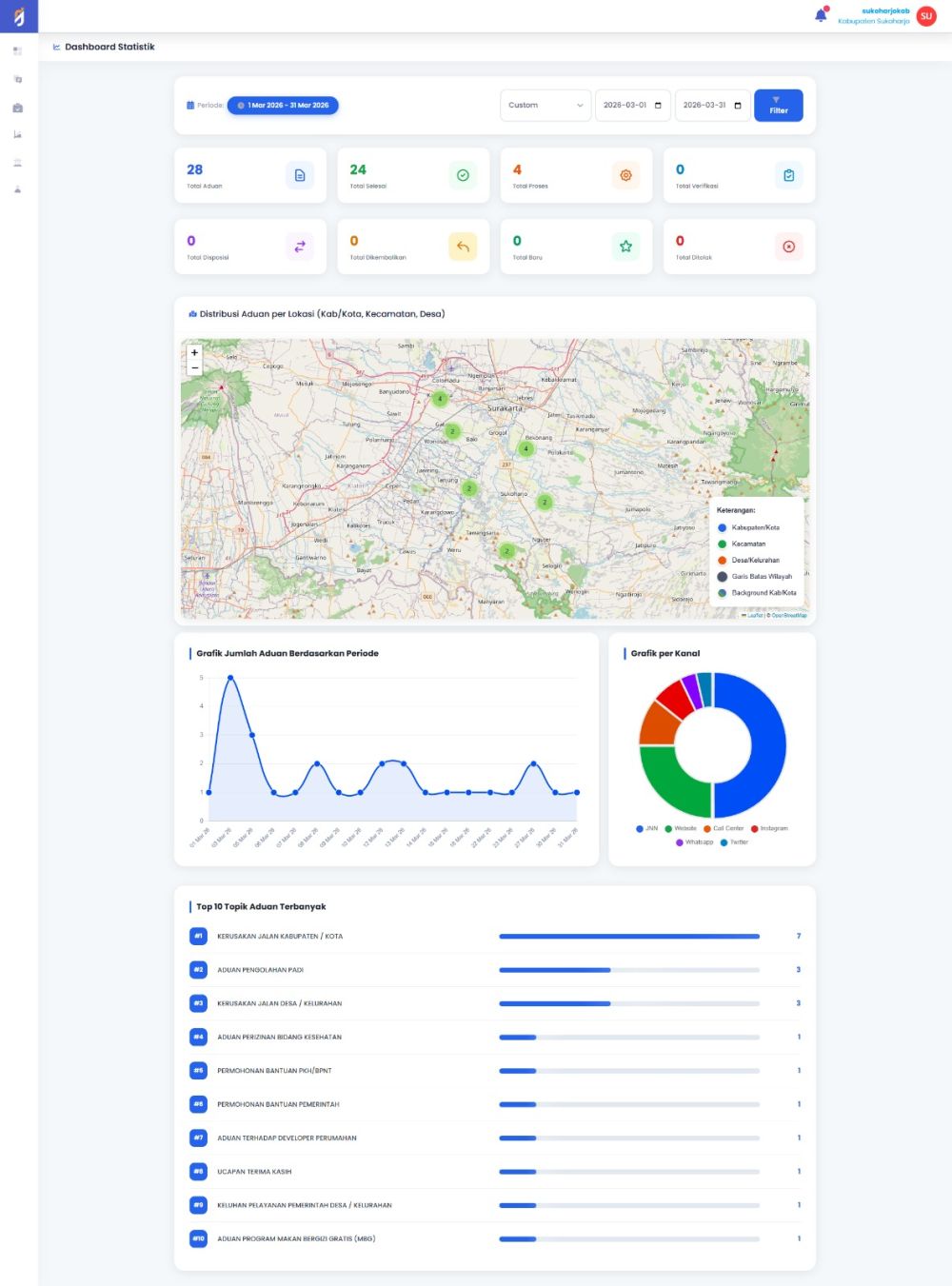Toggle the Whatsapp legend item
952x1286 pixels.
click(x=695, y=842)
